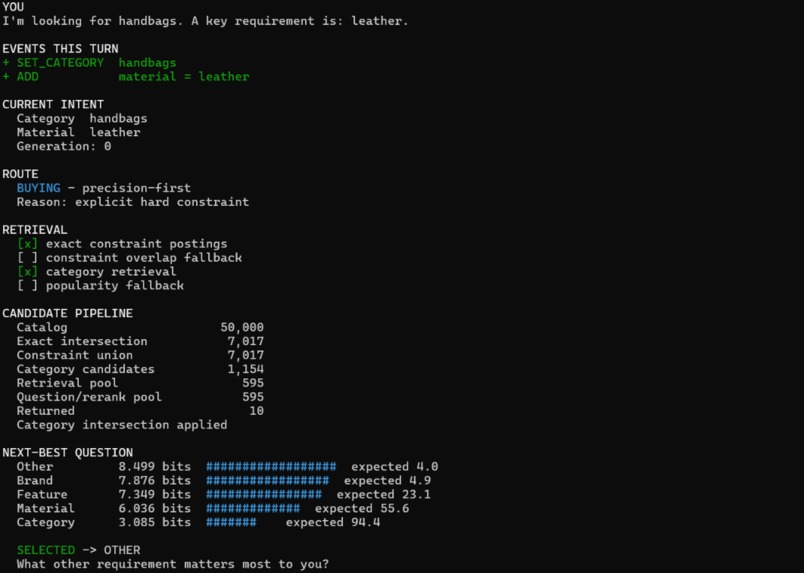Click the 'Constraint union' row label
Viewport: 804px width, 573px height.
pyautogui.click(x=74, y=355)
